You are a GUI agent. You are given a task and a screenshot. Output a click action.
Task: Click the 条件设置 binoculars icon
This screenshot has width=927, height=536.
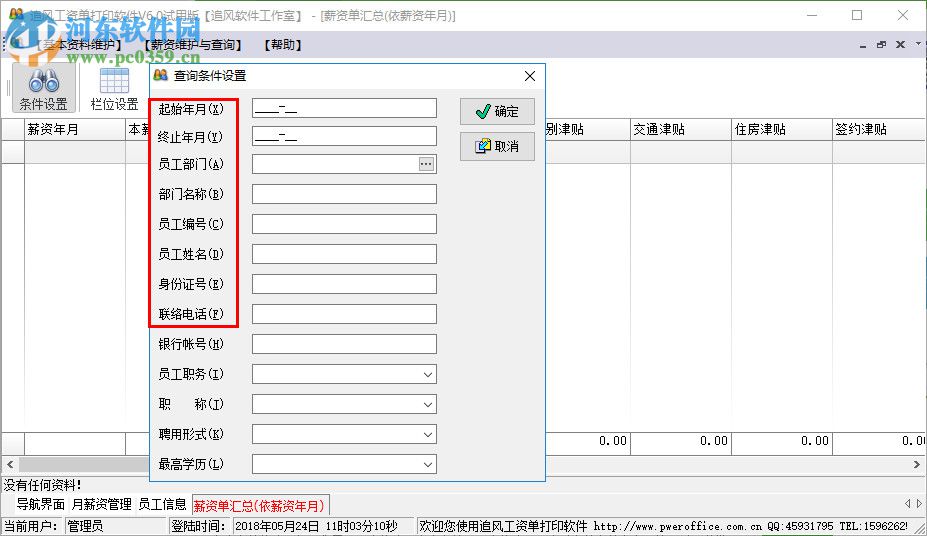click(x=44, y=87)
